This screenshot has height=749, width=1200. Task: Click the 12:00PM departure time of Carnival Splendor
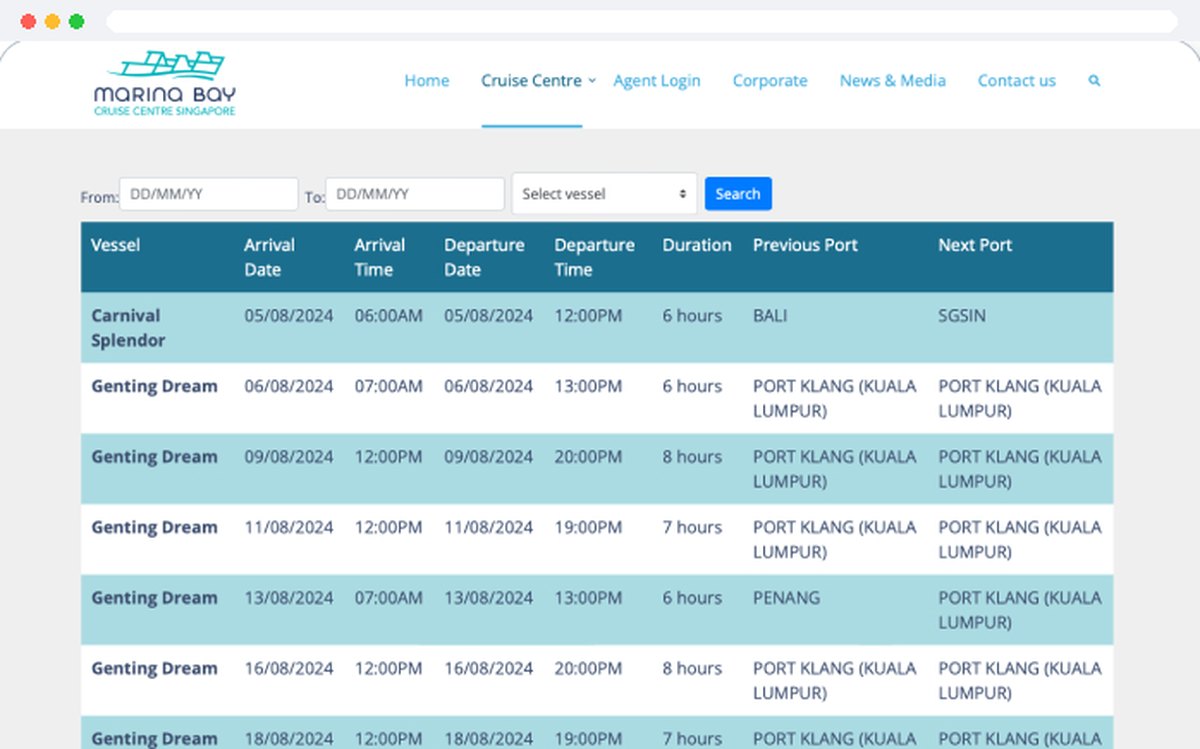click(x=588, y=316)
